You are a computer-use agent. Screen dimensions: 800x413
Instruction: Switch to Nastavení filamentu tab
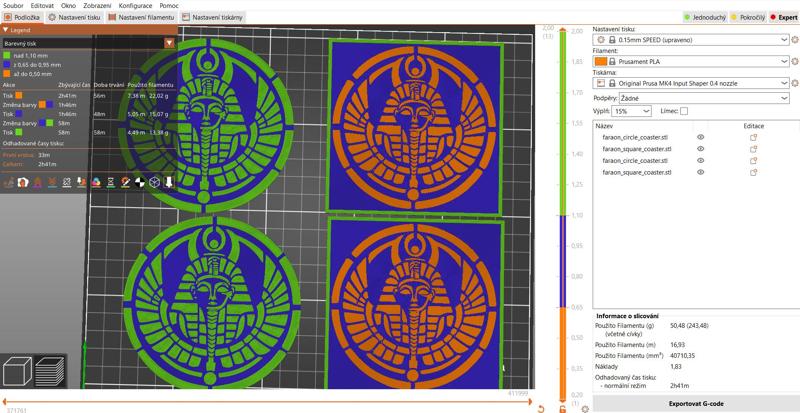tap(142, 17)
